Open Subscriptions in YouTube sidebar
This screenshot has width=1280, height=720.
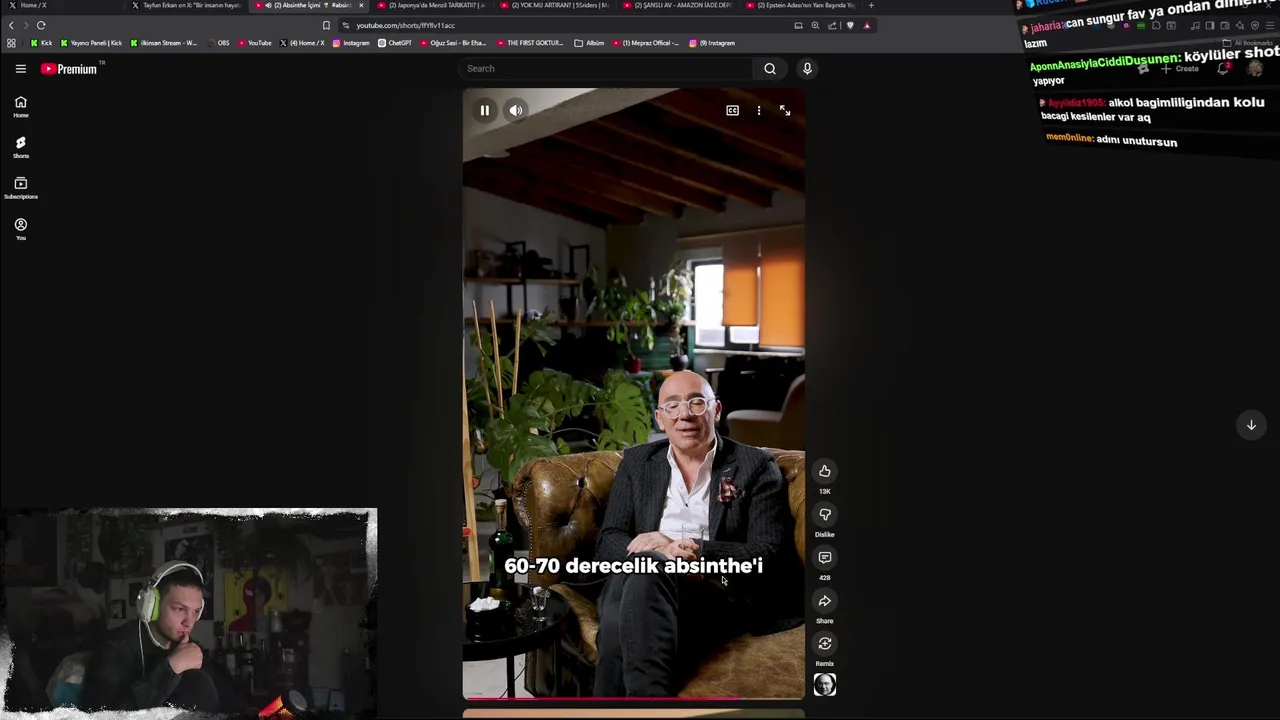pos(20,188)
